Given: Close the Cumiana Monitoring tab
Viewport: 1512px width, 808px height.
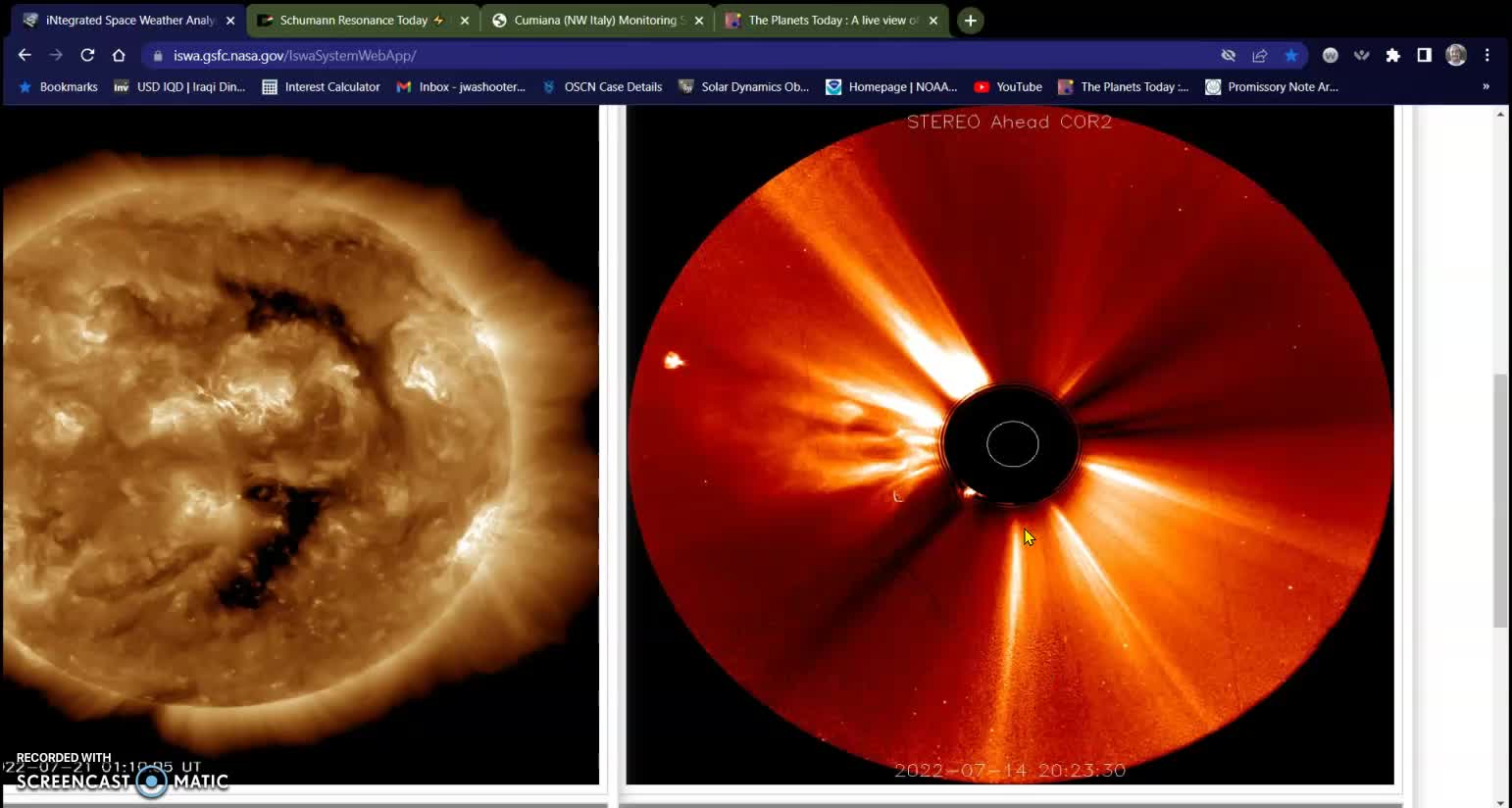Looking at the screenshot, I should (x=699, y=21).
